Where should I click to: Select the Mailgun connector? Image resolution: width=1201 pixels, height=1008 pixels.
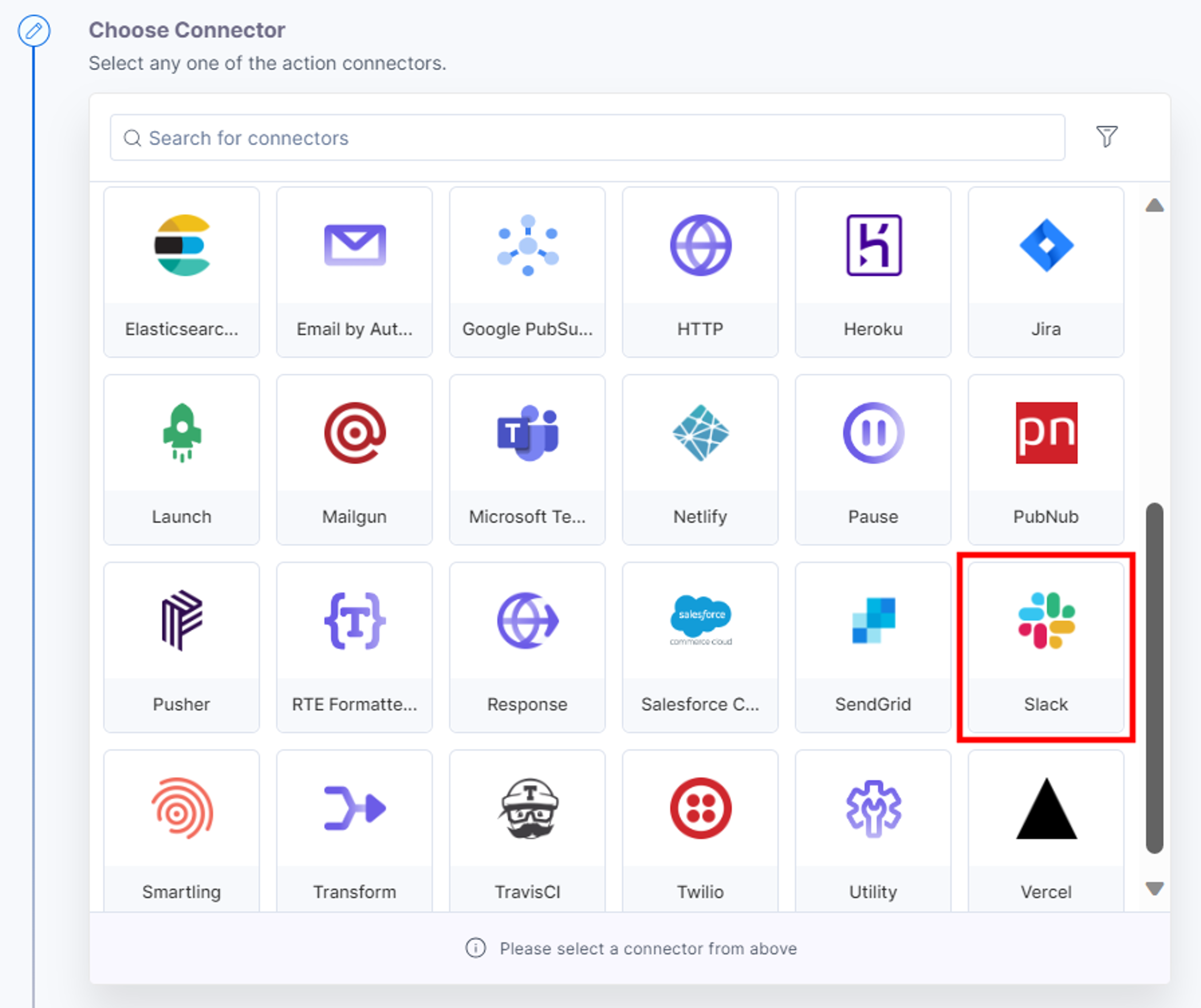tap(355, 459)
